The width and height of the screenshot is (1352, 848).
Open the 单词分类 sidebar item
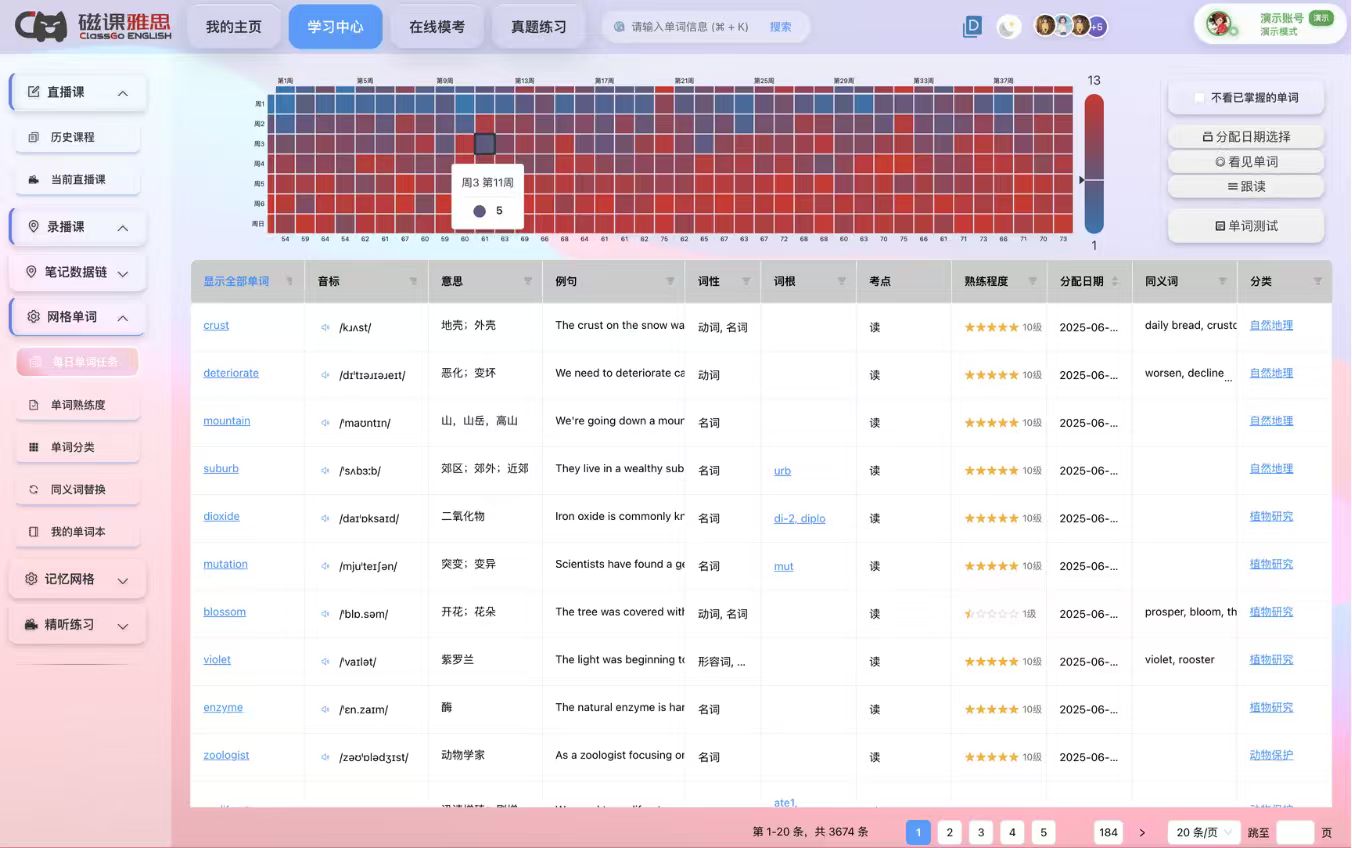(x=77, y=446)
